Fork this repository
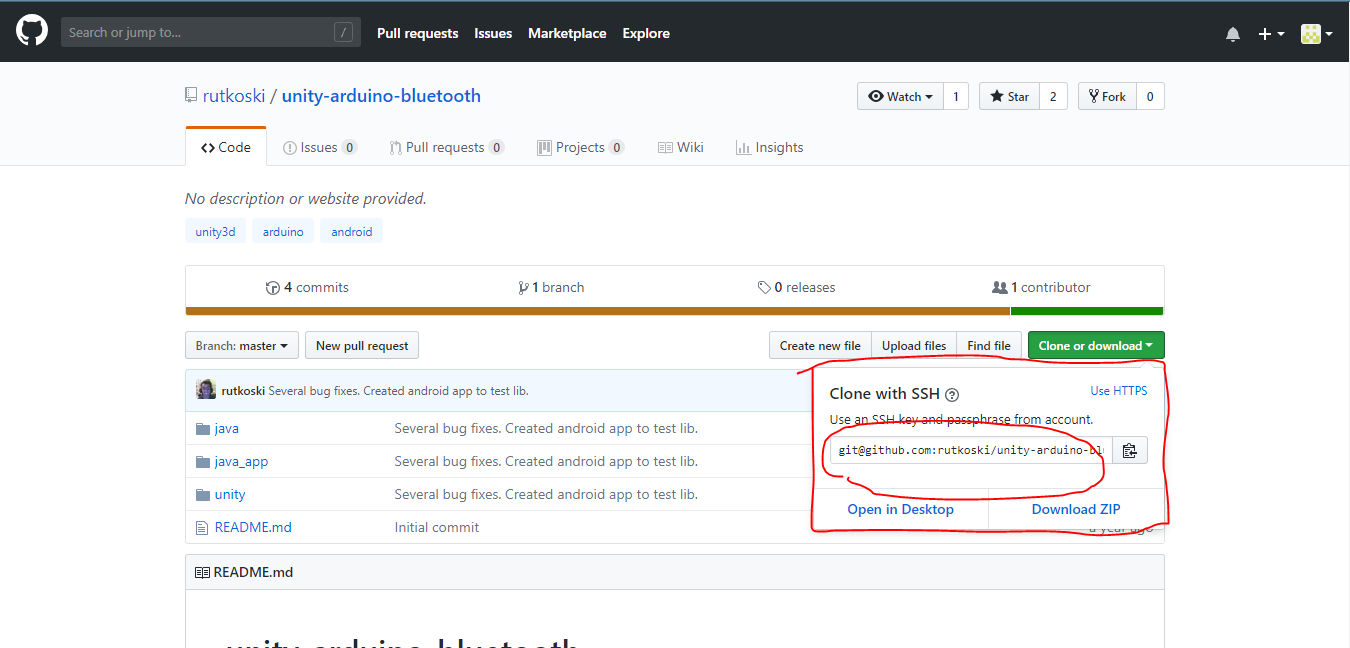This screenshot has height=648, width=1350. point(1107,96)
